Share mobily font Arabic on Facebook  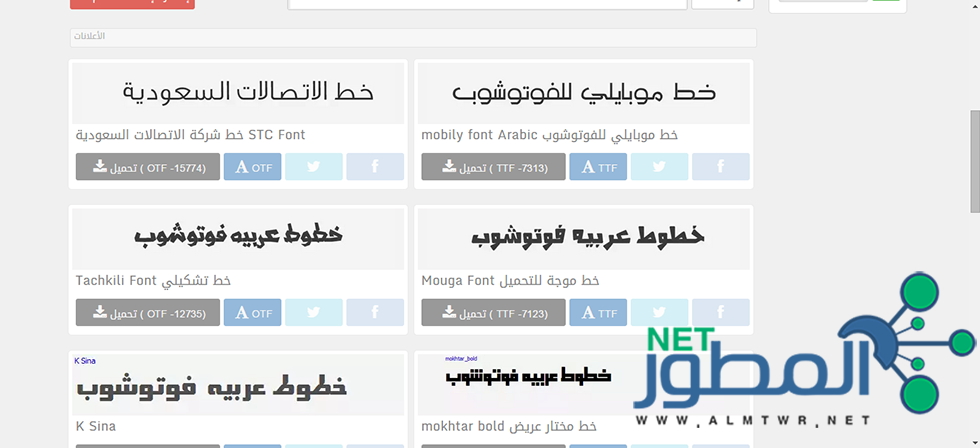[721, 167]
